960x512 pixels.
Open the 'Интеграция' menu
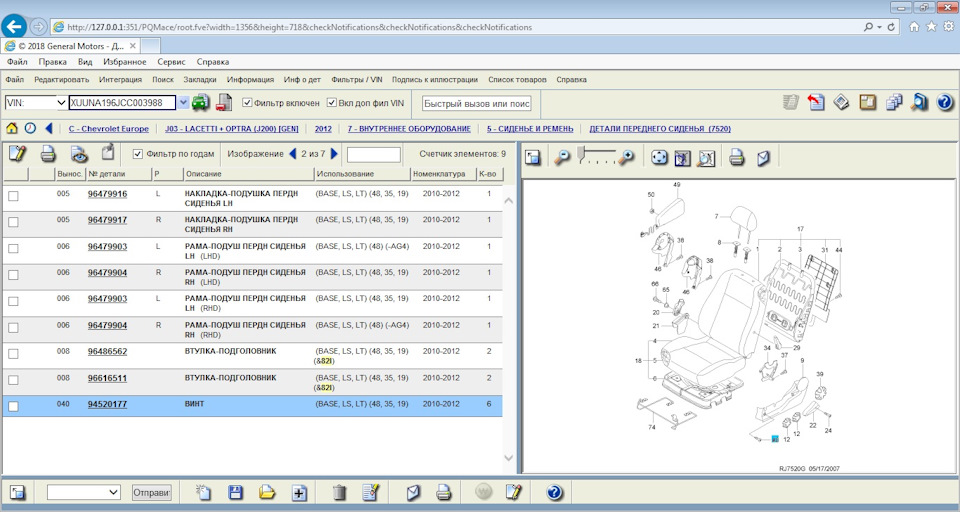[x=120, y=80]
